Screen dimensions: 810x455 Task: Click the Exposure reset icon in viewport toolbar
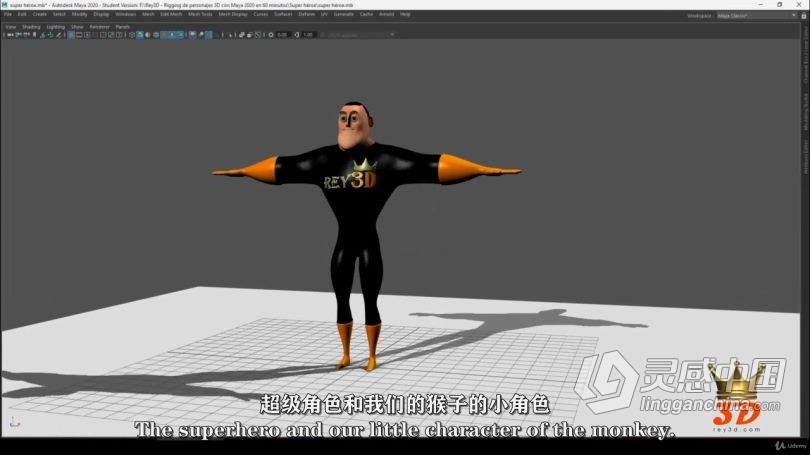coord(269,34)
